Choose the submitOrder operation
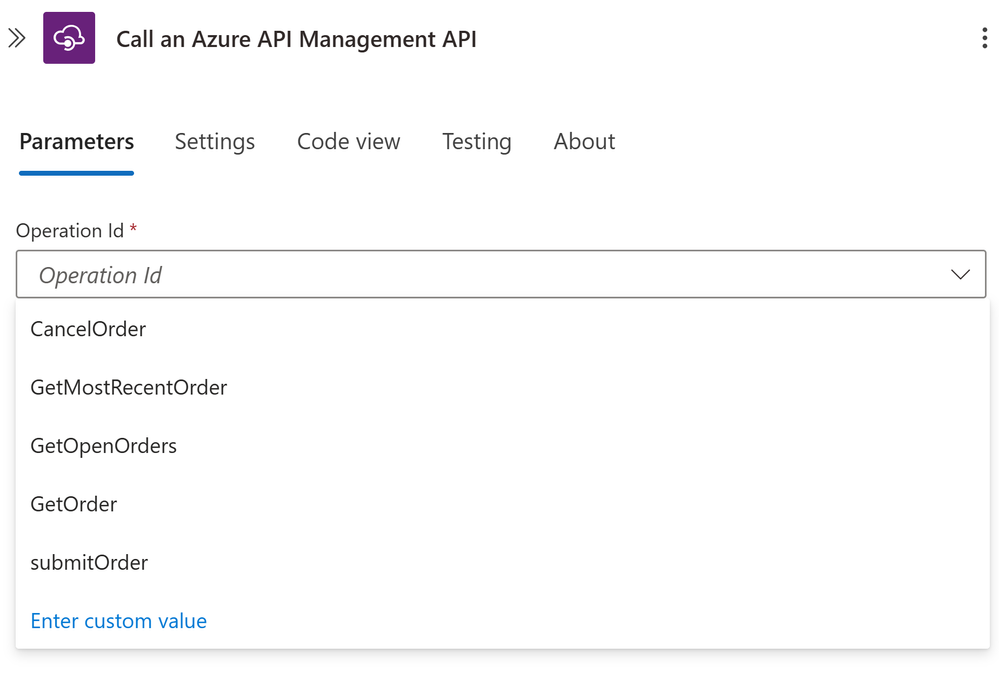999x673 pixels. point(502,563)
